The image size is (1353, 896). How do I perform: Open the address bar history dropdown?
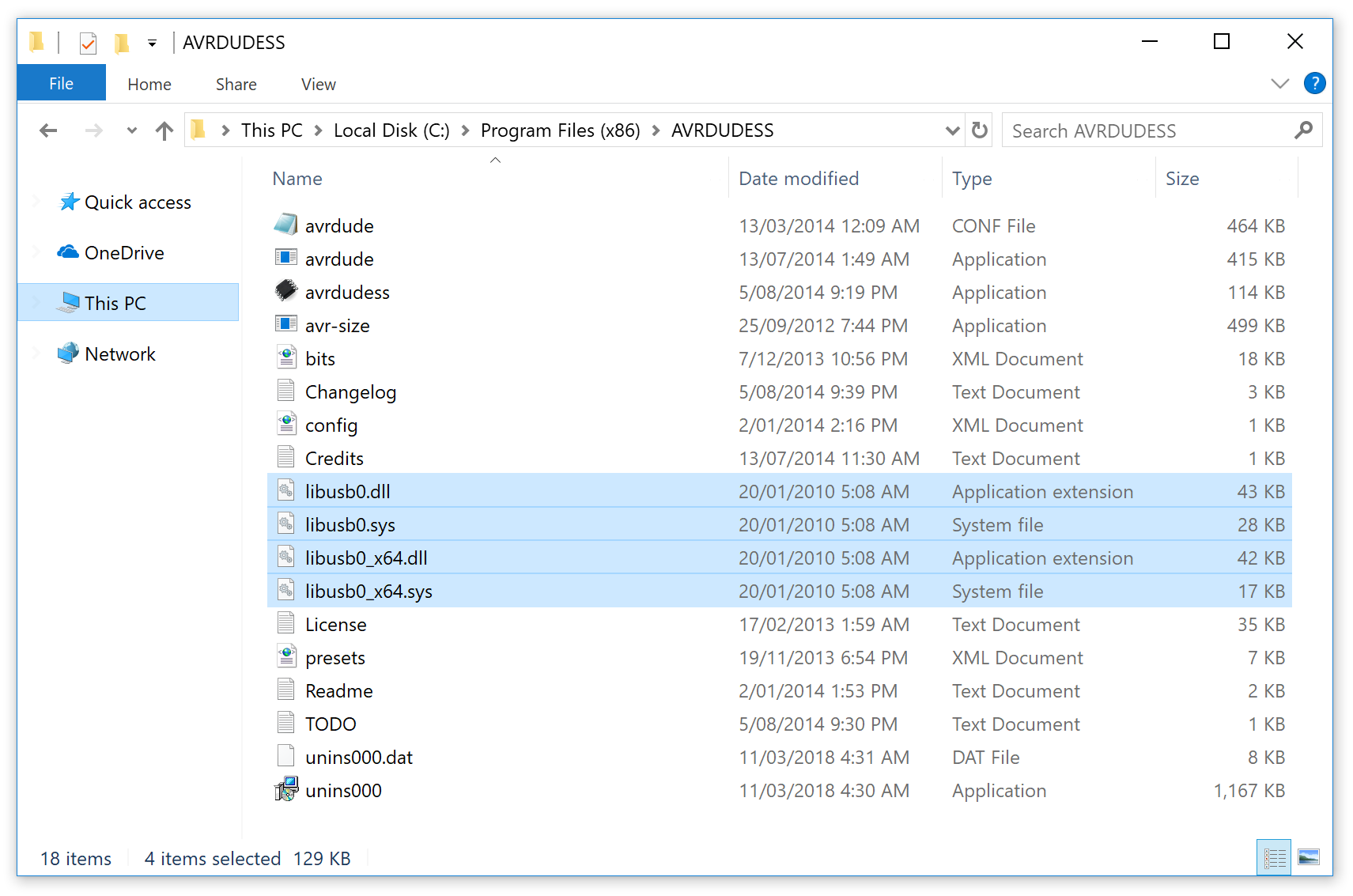951,130
